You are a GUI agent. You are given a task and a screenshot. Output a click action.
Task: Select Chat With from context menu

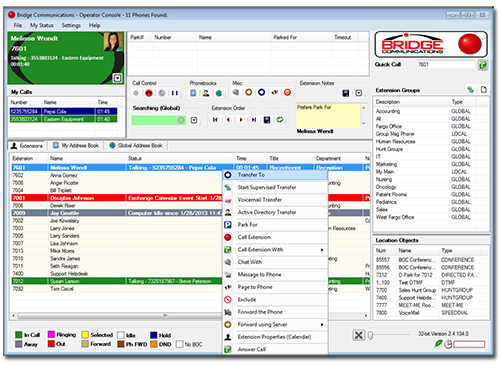point(275,262)
